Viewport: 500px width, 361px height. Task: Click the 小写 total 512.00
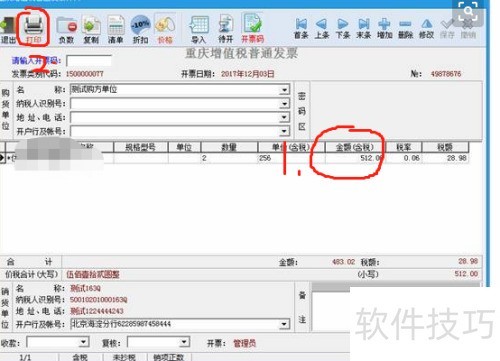466,274
